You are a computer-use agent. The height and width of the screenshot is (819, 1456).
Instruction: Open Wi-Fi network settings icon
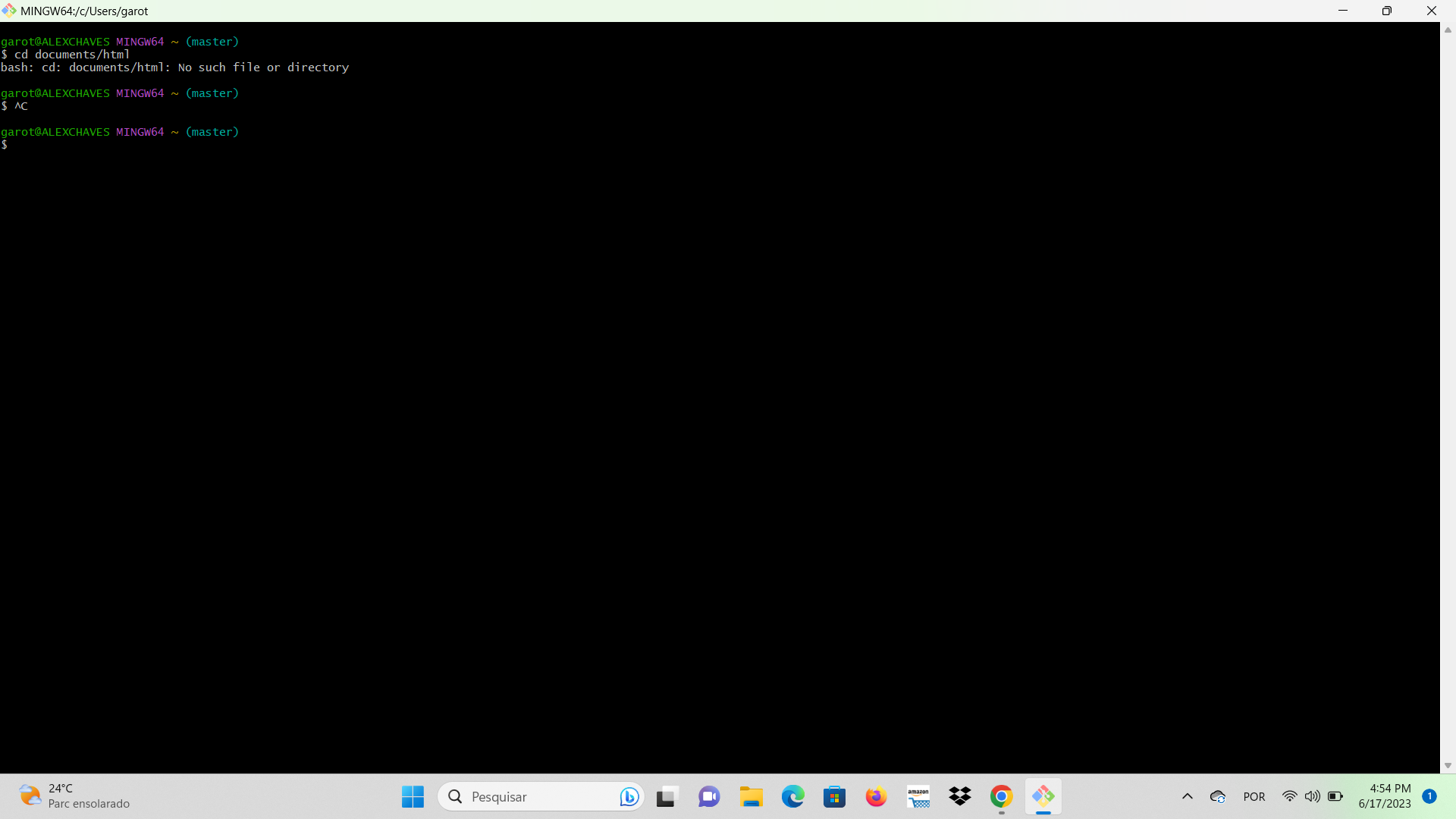(x=1289, y=796)
